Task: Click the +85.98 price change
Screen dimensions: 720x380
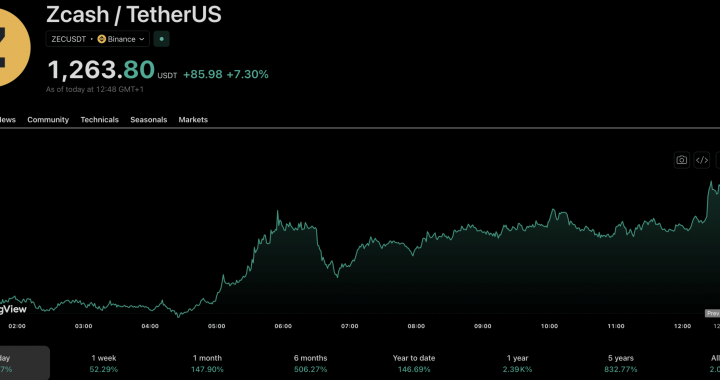Action: tap(202, 74)
